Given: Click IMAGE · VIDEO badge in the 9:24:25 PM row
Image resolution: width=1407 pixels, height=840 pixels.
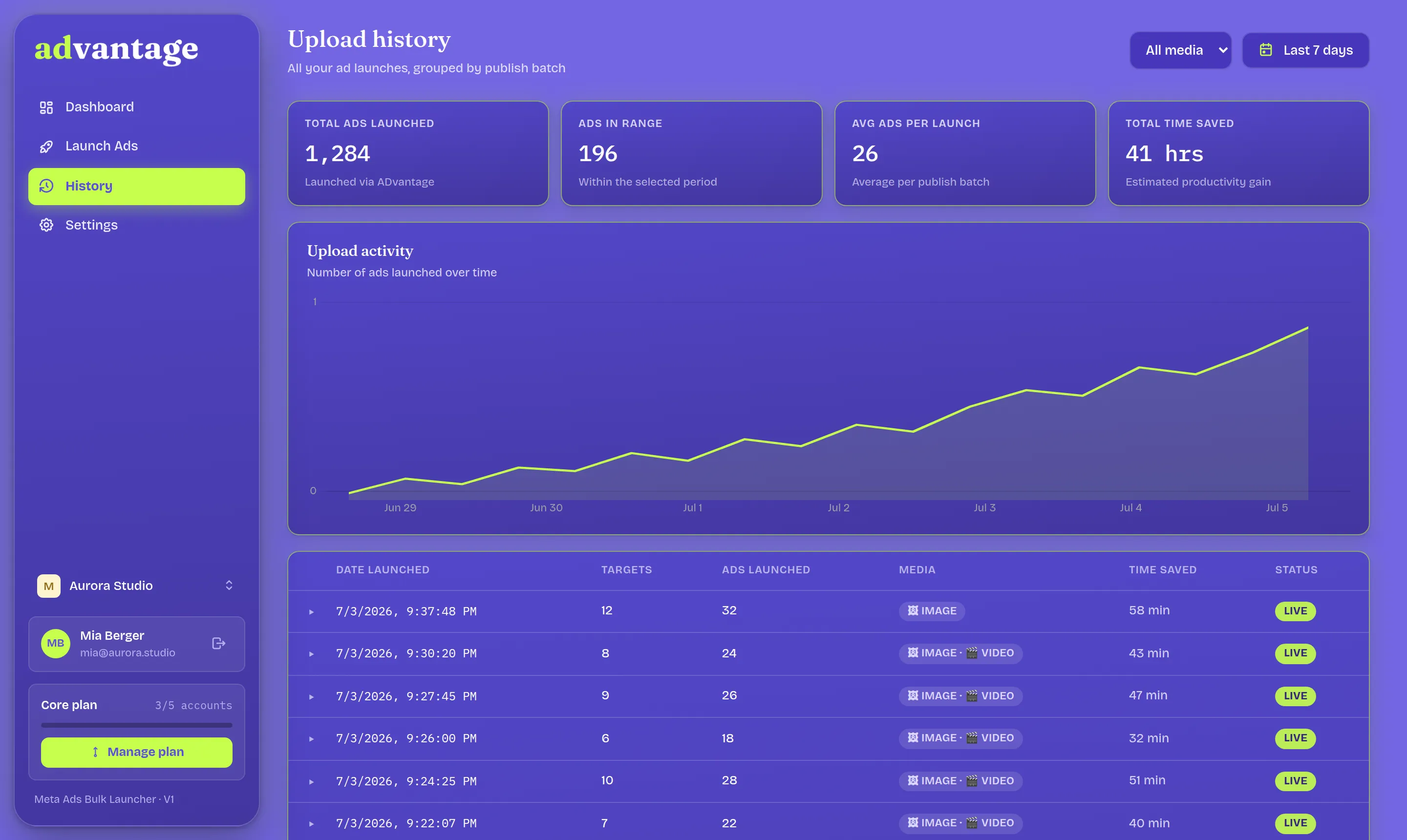Looking at the screenshot, I should [x=960, y=780].
